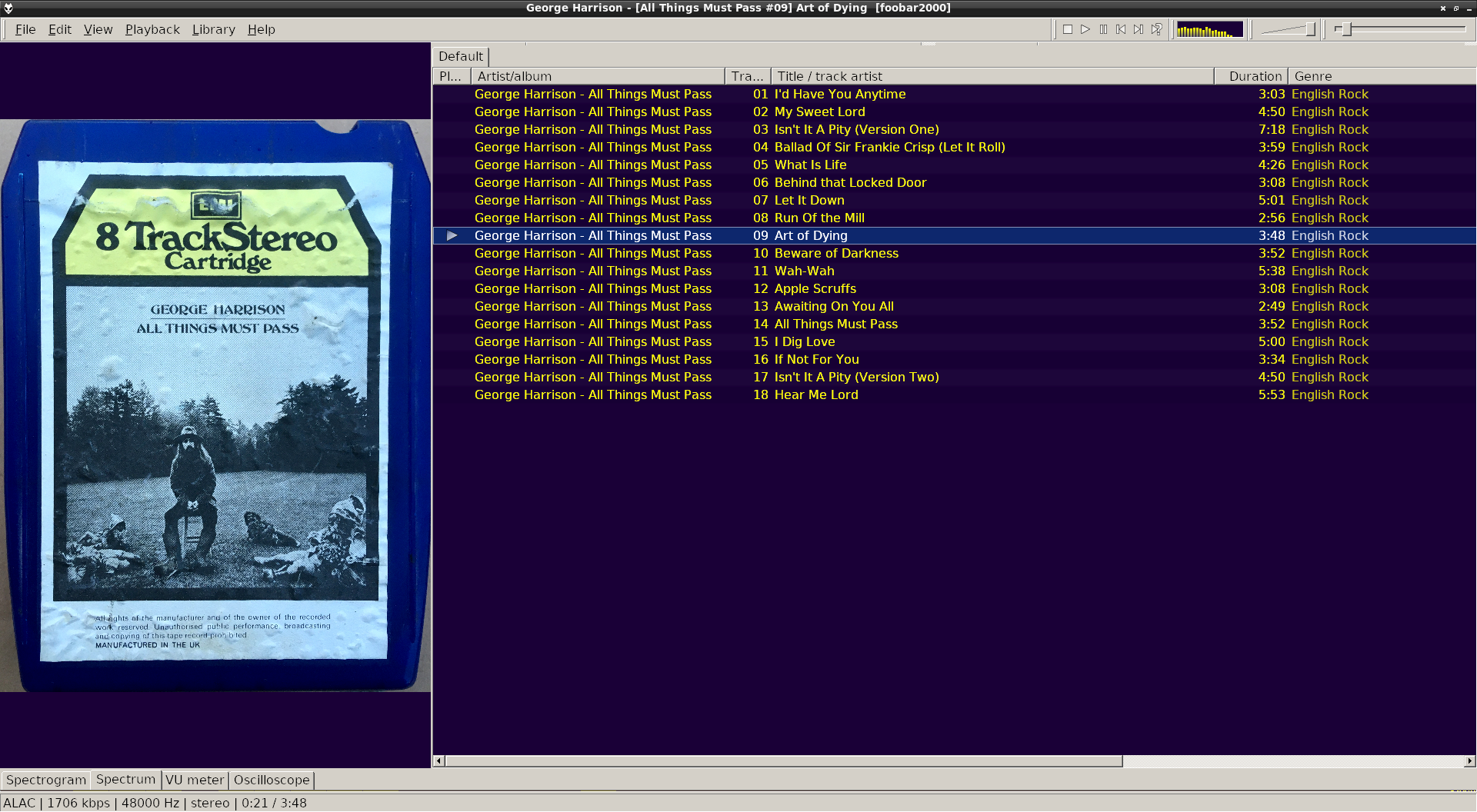Sort by Title / track artist header
The image size is (1477, 812).
[992, 76]
